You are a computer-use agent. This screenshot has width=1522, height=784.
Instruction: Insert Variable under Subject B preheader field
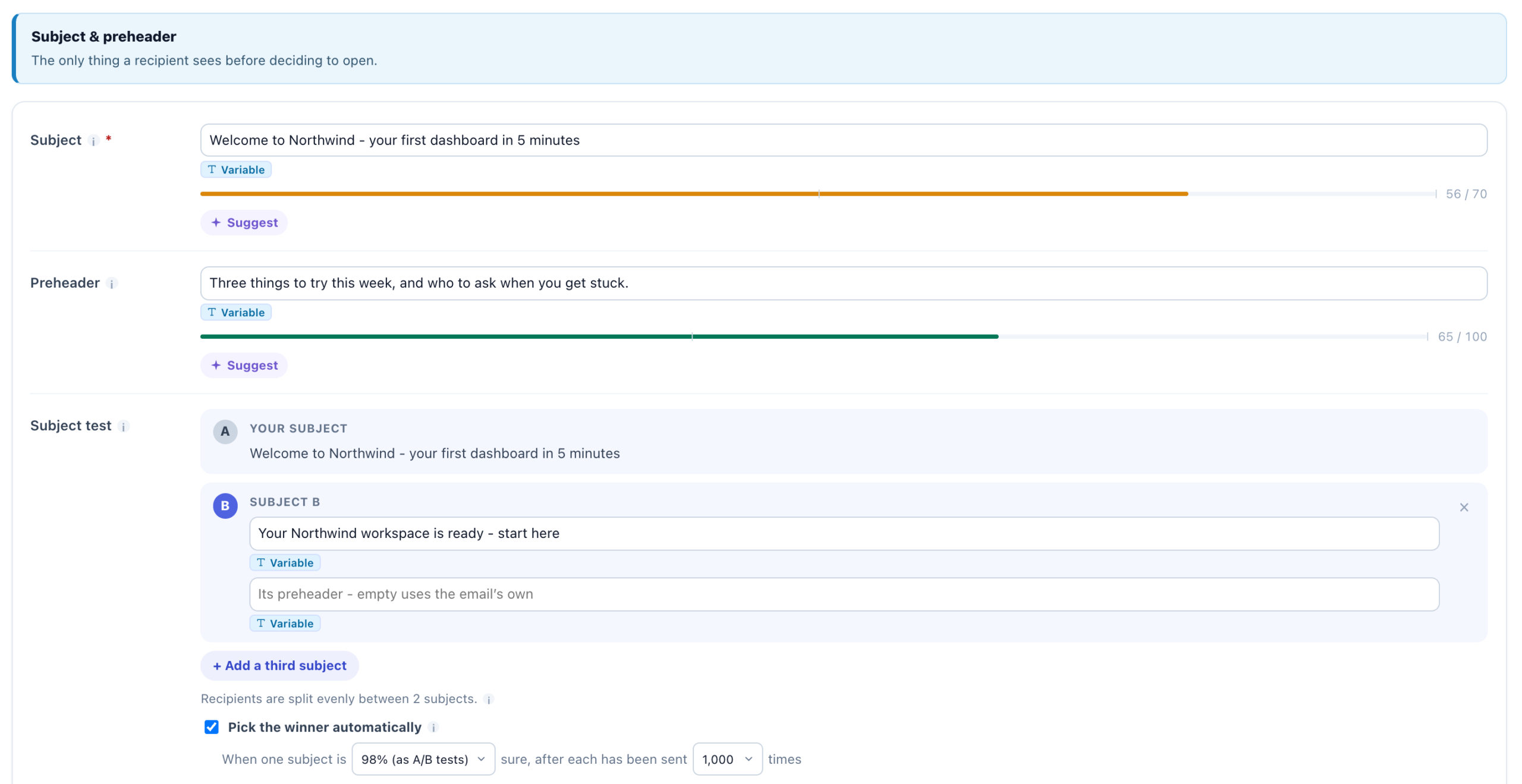[285, 623]
